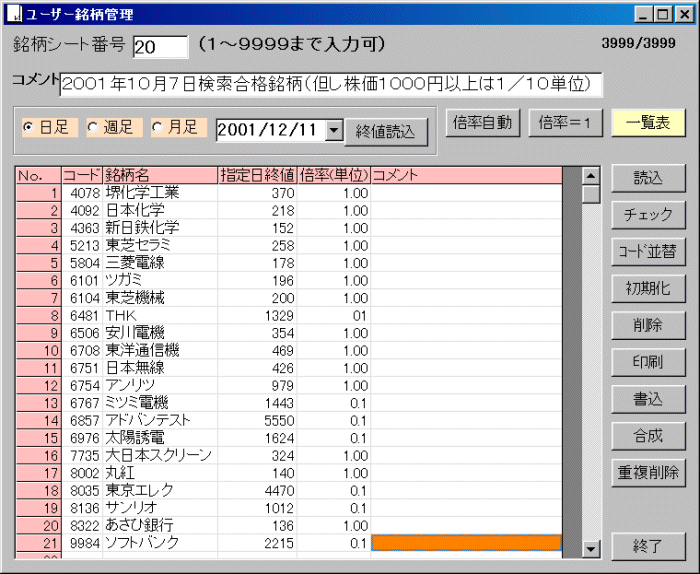Select the 東洋通信機 cell
This screenshot has height=574, width=700.
(x=160, y=350)
